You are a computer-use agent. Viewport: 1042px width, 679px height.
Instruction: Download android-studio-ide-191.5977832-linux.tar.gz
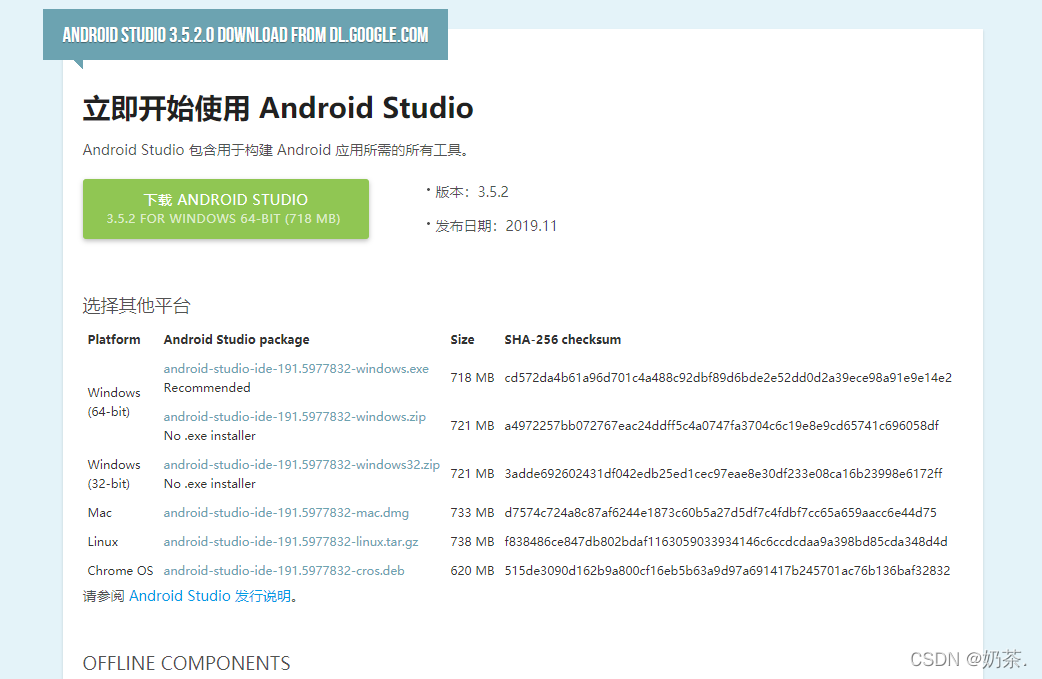[291, 541]
